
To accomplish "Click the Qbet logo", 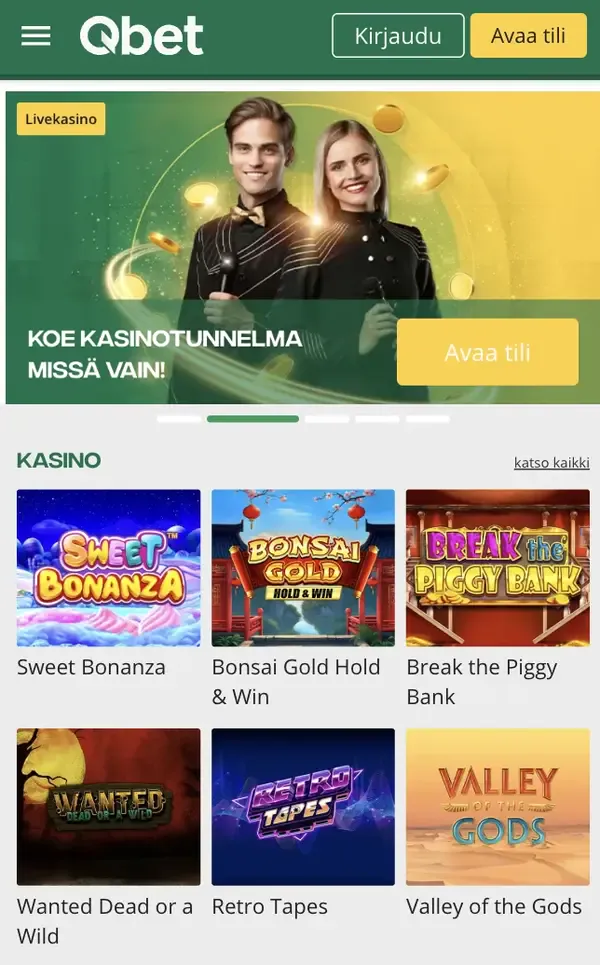I will pyautogui.click(x=142, y=36).
